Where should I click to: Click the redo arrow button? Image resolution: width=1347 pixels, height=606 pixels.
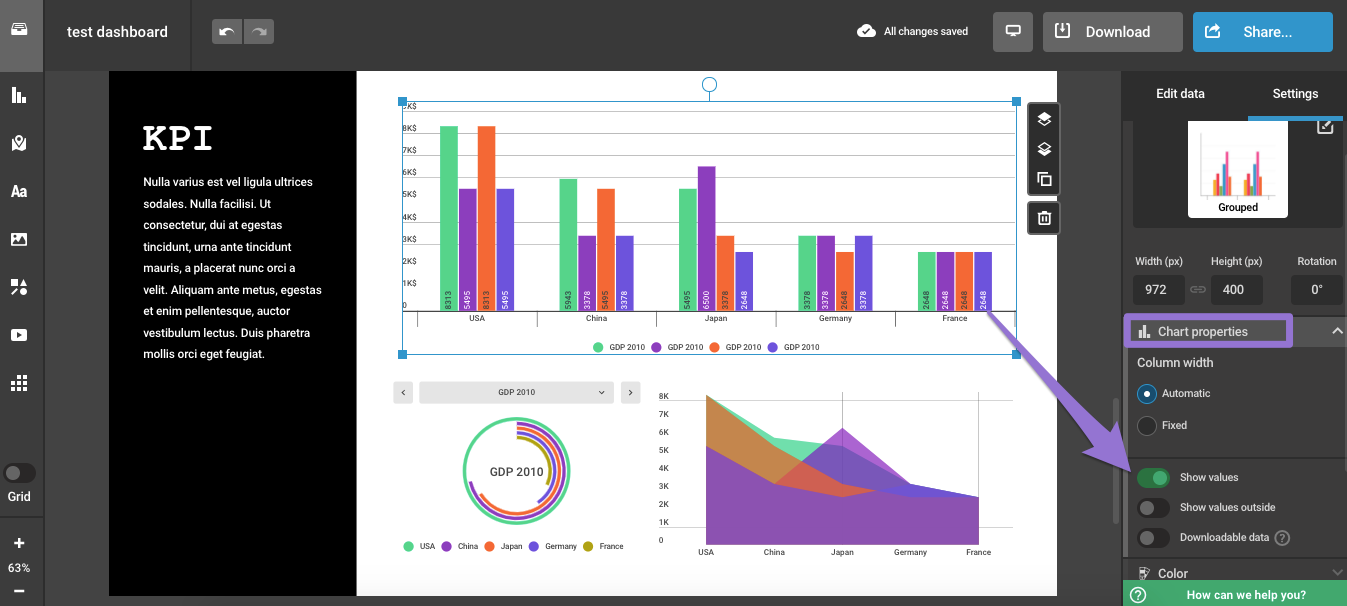tap(259, 32)
